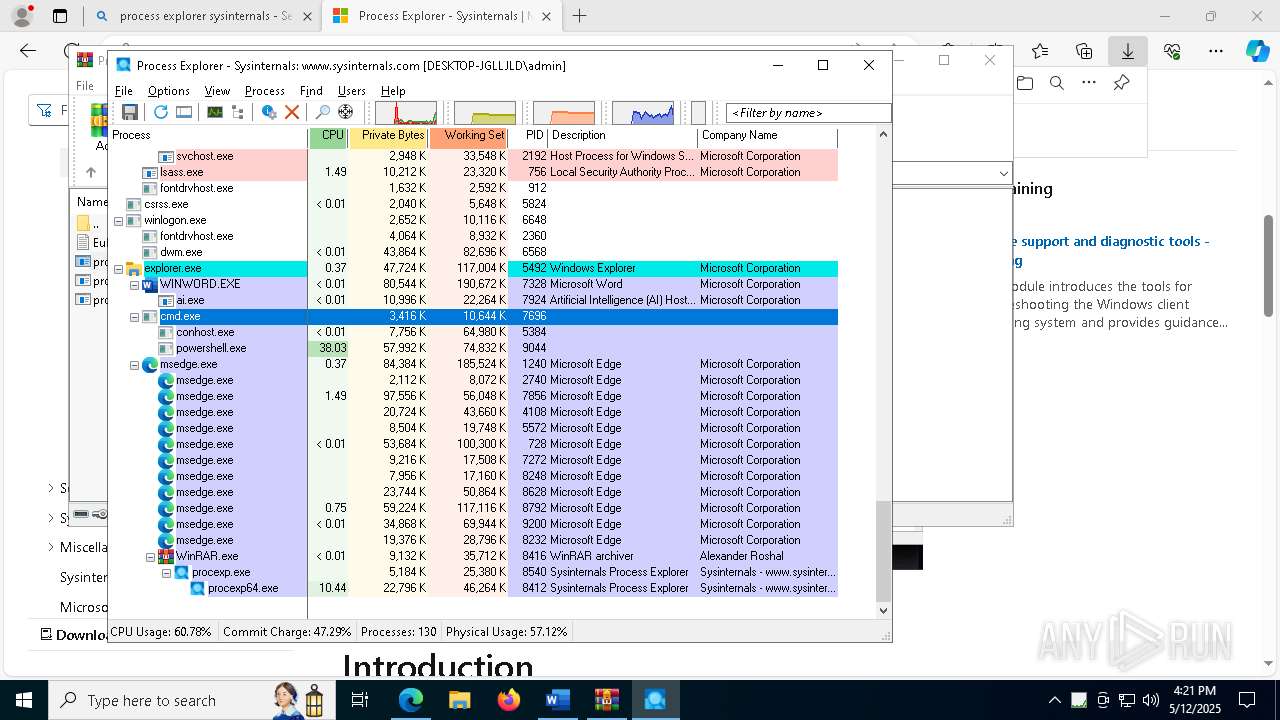Click the Find handle magnifier icon
Image resolution: width=1280 pixels, height=720 pixels.
[x=322, y=112]
